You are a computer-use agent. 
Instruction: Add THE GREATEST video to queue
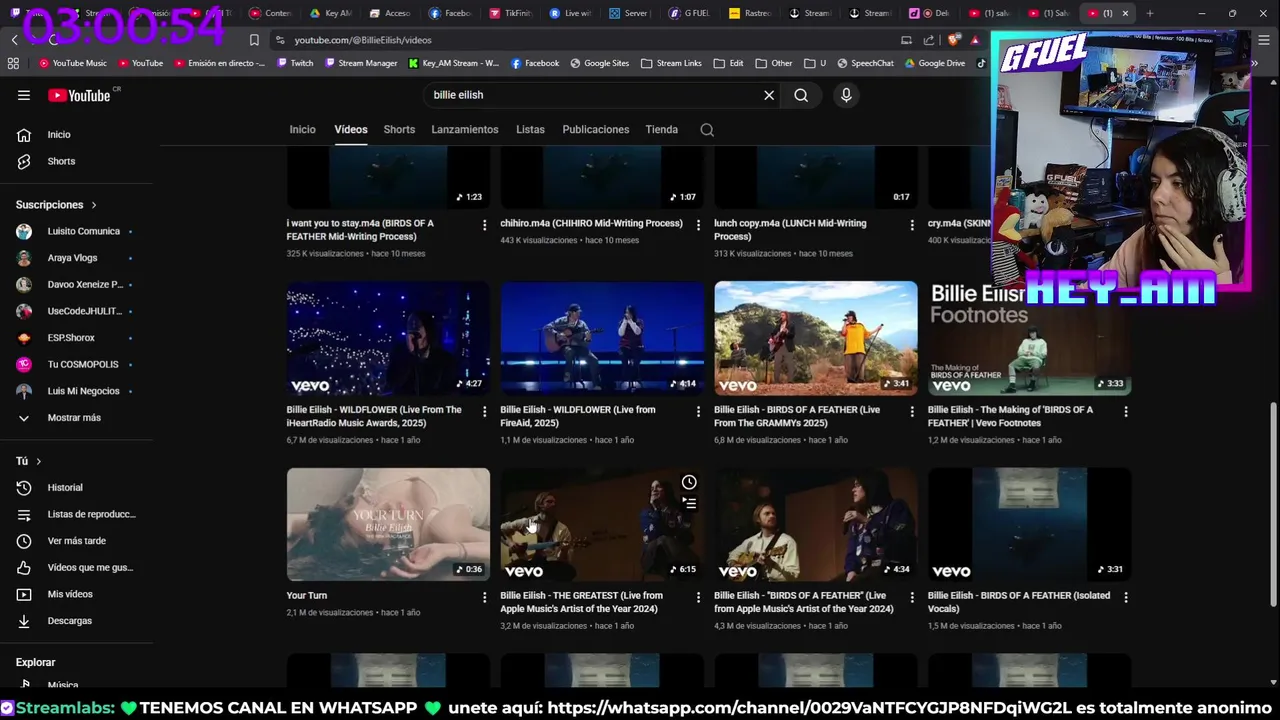(689, 503)
